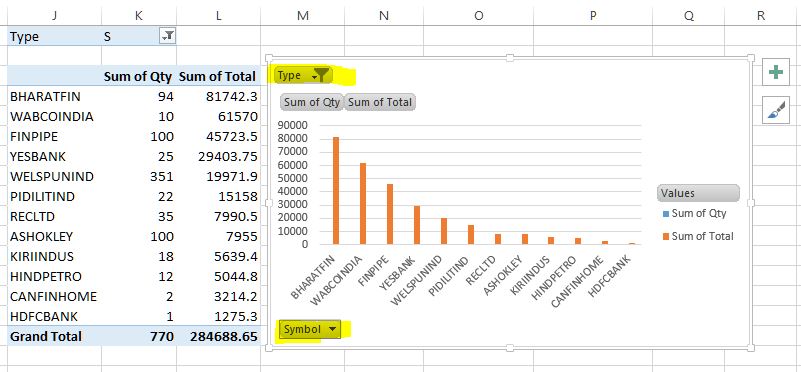Click the YESBANK orange bar in chart
This screenshot has width=801, height=372.
click(x=417, y=225)
